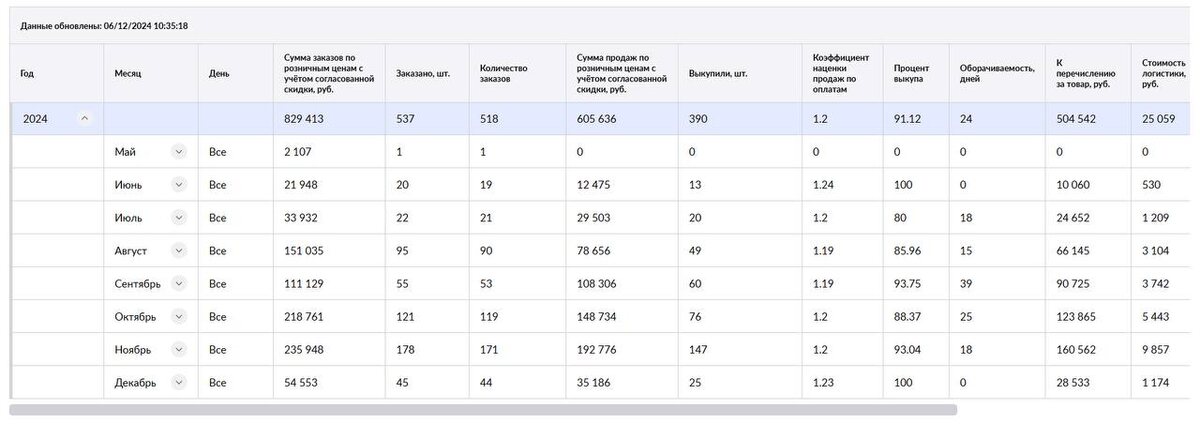Screen dimensions: 1200x424
Task: Click the Оборачиваемость, дней column header
Action: tap(996, 73)
